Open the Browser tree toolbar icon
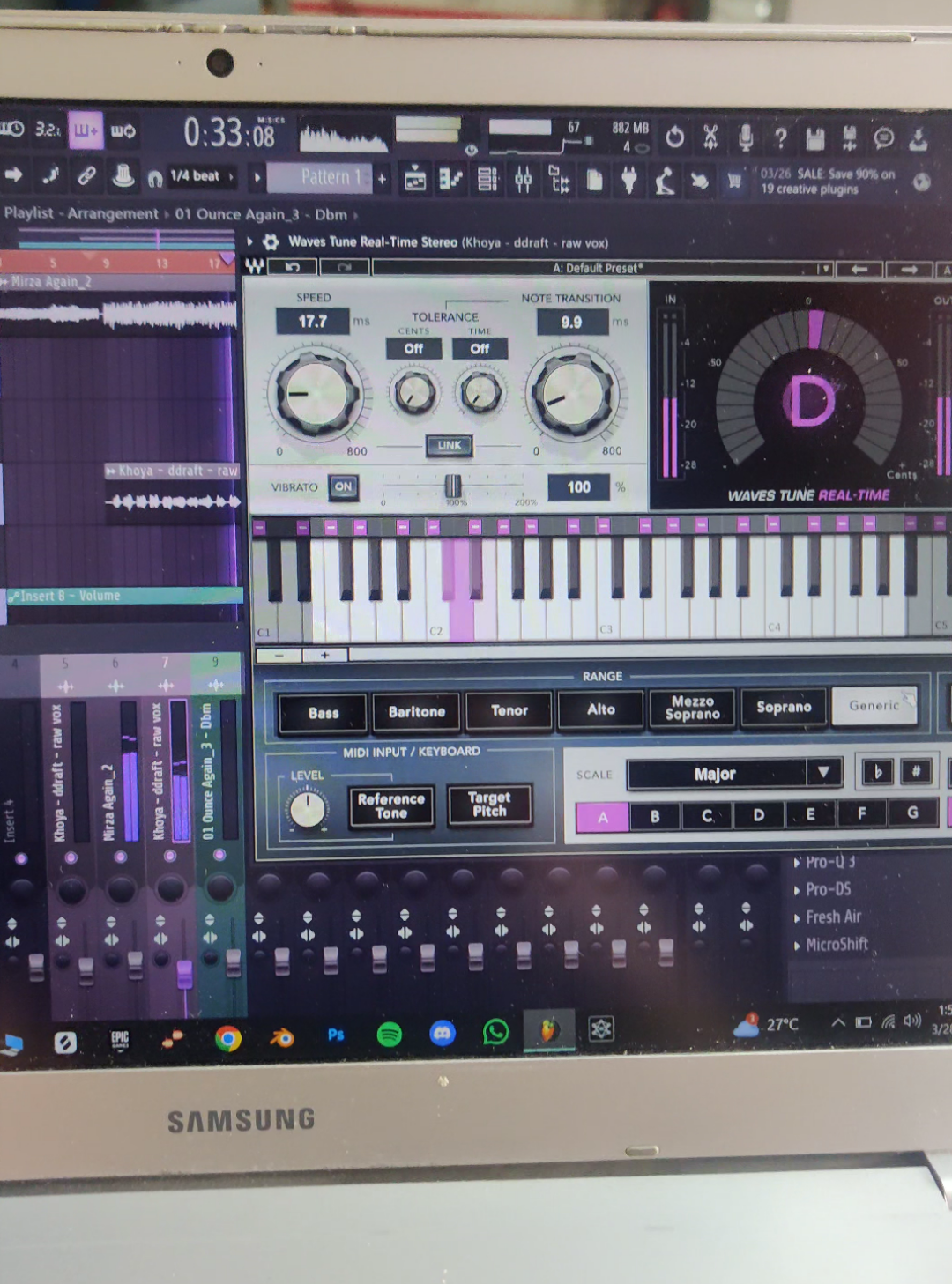952x1284 pixels. pos(559,180)
